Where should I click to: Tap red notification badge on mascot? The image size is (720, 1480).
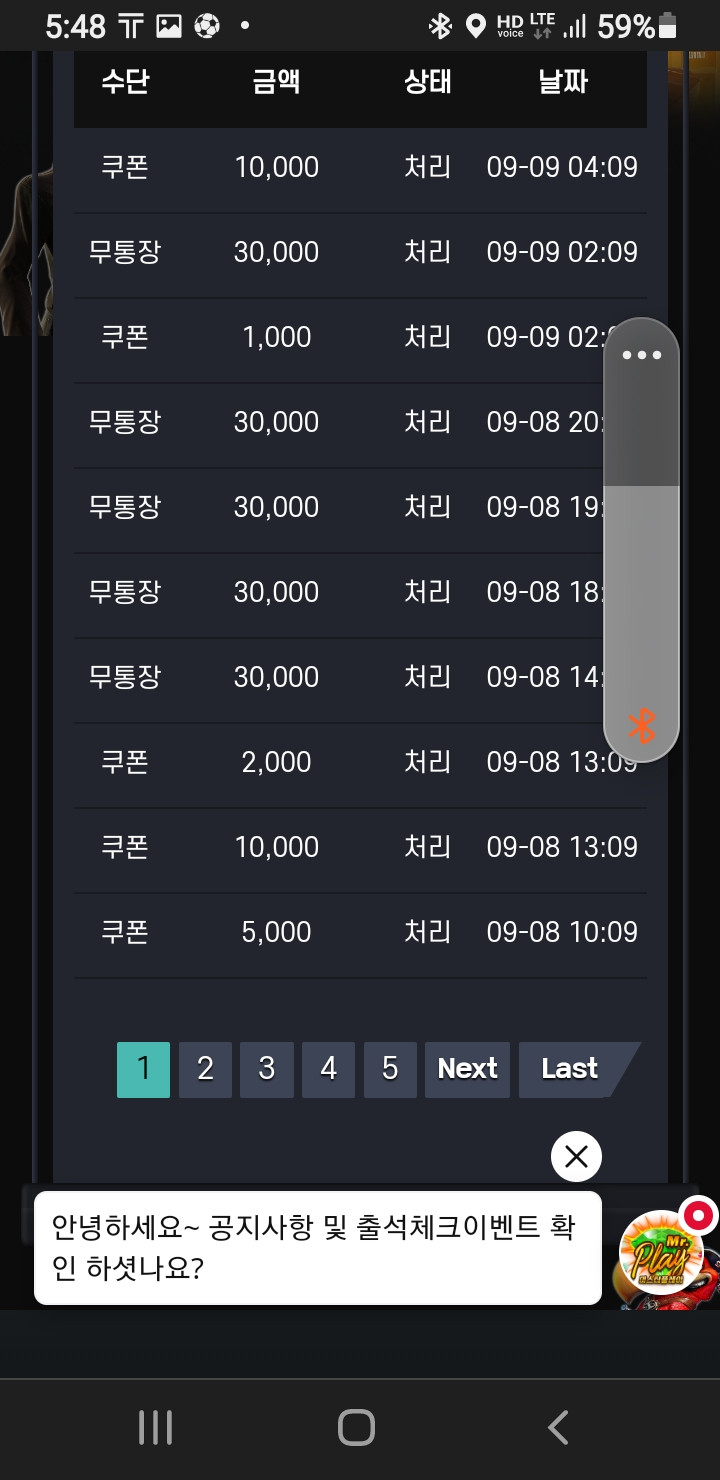[698, 1216]
